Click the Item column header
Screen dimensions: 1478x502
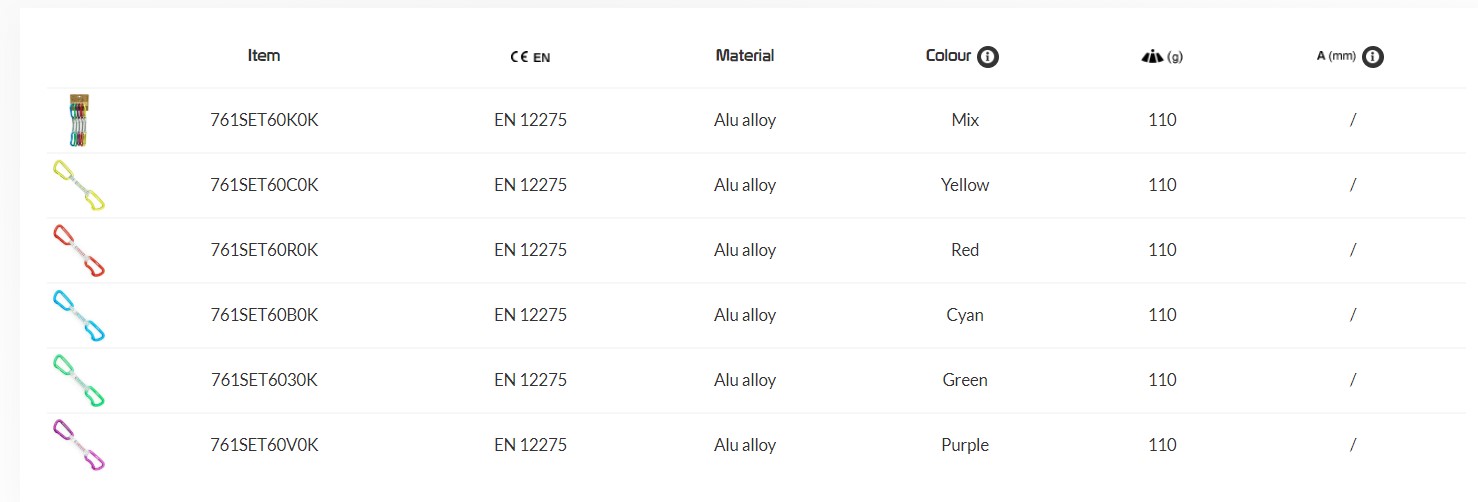pyautogui.click(x=264, y=56)
